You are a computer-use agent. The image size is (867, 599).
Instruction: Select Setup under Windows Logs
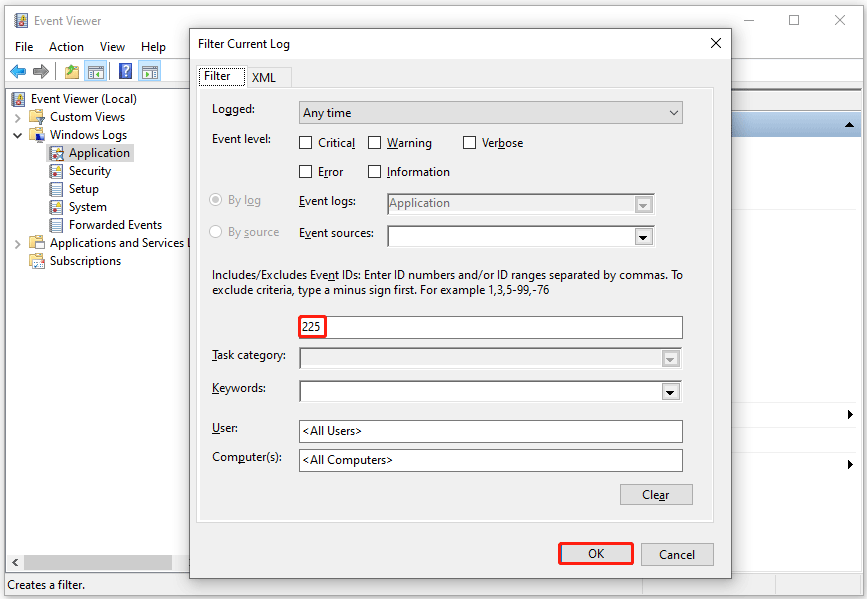click(83, 189)
